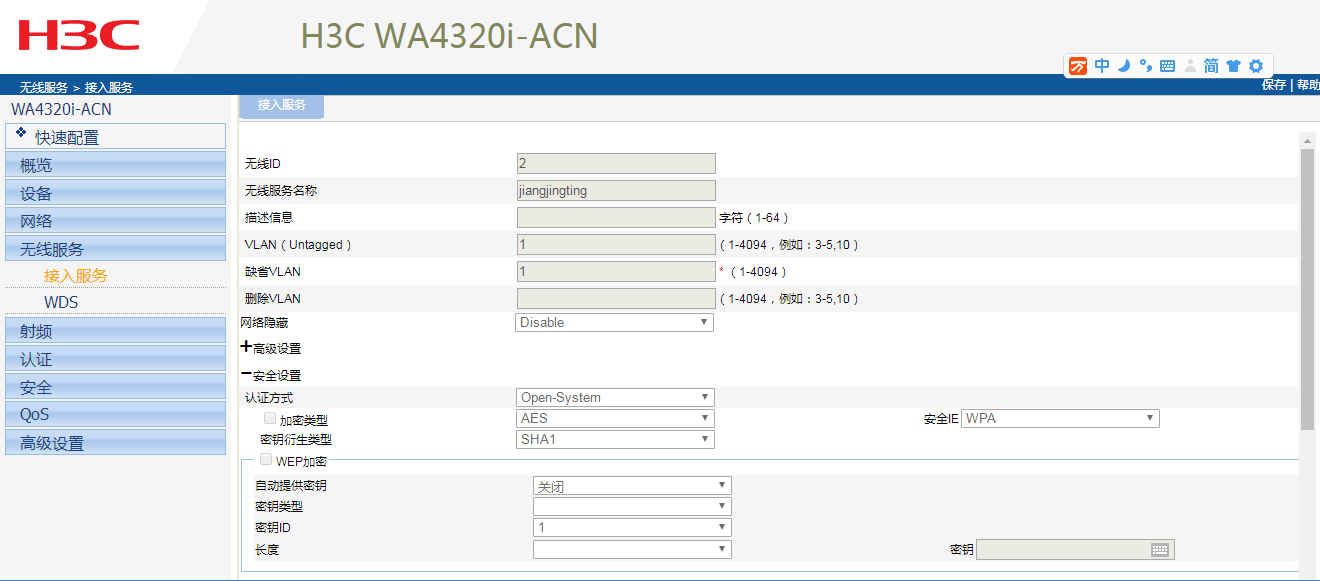Click the 快速配置 diamond icon
Image resolution: width=1320 pixels, height=581 pixels.
[21, 132]
